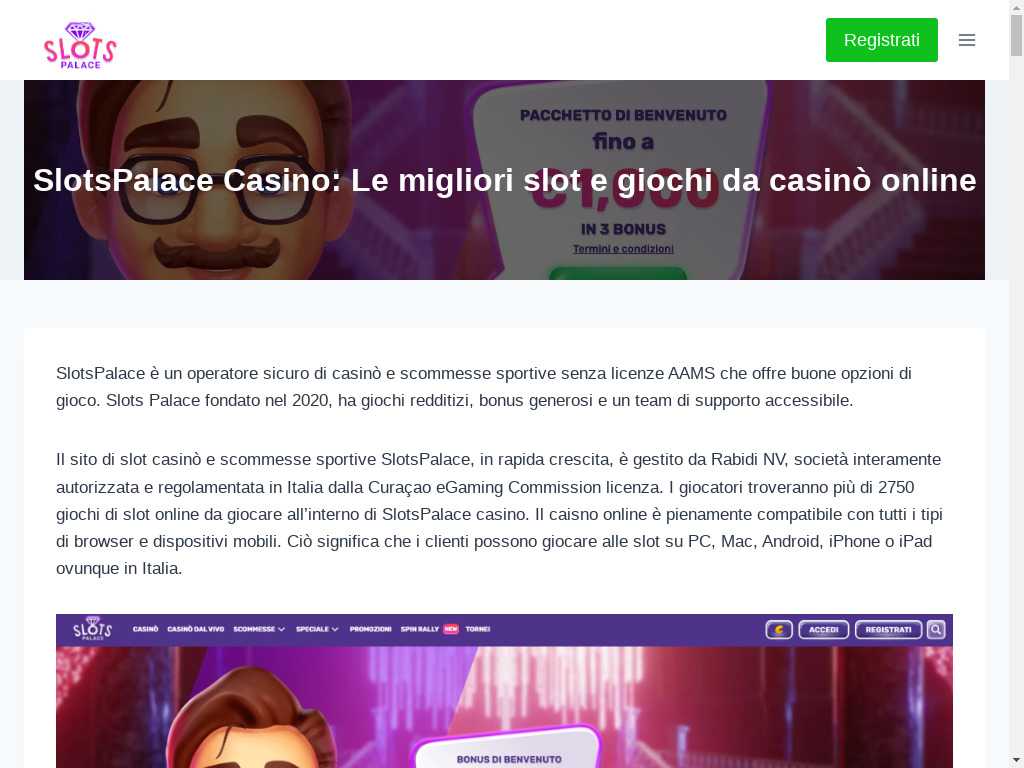Open the hamburger menu icon
1024x768 pixels.
coord(967,40)
